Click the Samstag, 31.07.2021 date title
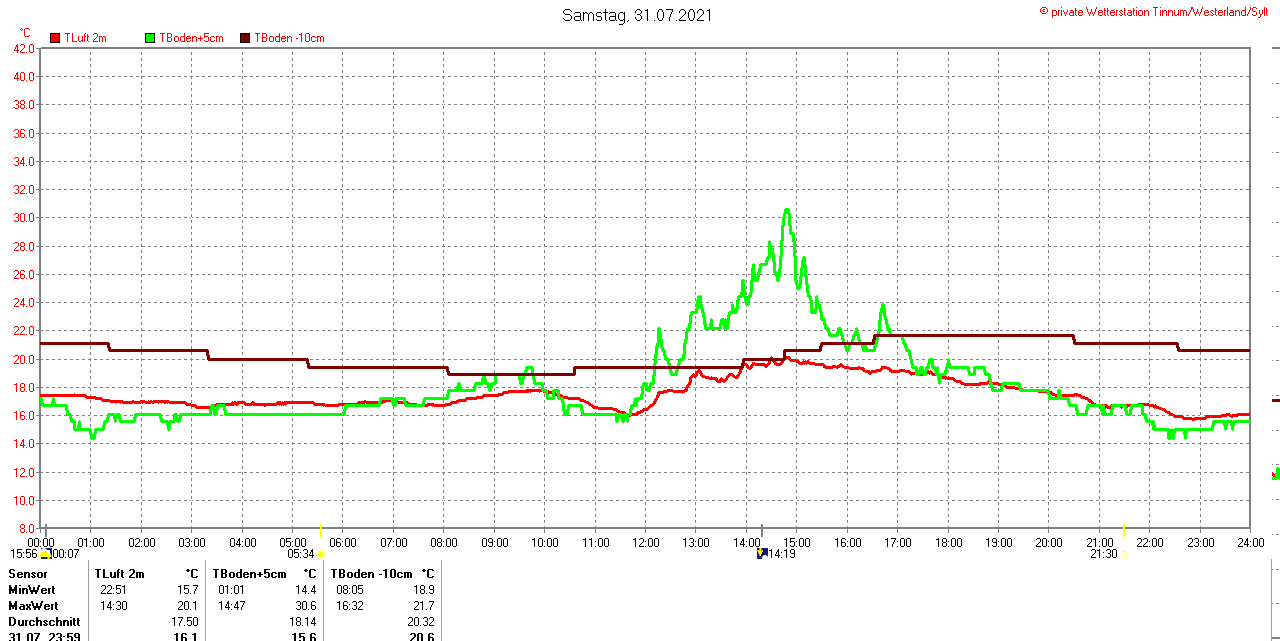 [637, 15]
